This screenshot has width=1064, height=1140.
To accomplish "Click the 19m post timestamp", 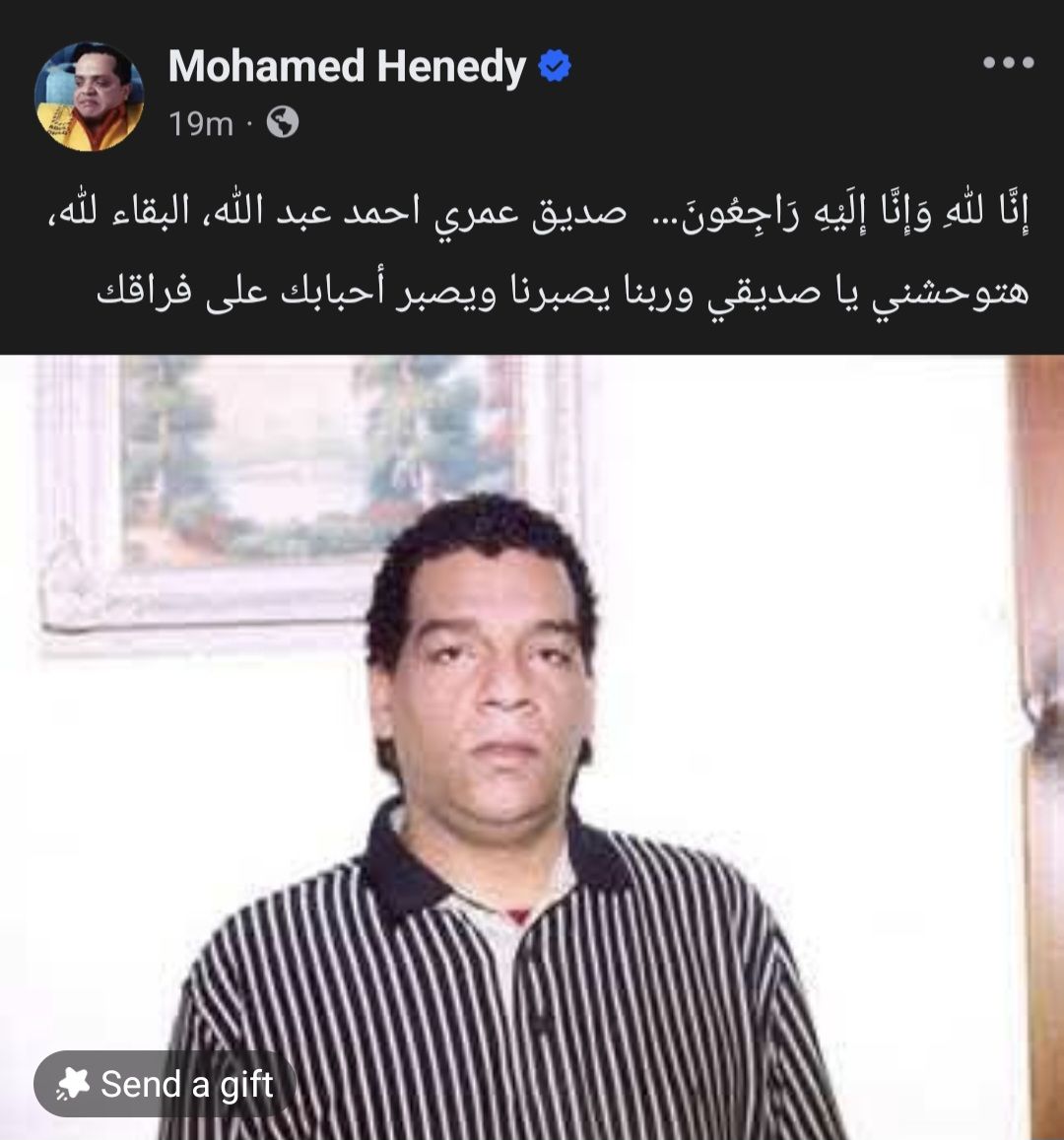I will pyautogui.click(x=201, y=123).
